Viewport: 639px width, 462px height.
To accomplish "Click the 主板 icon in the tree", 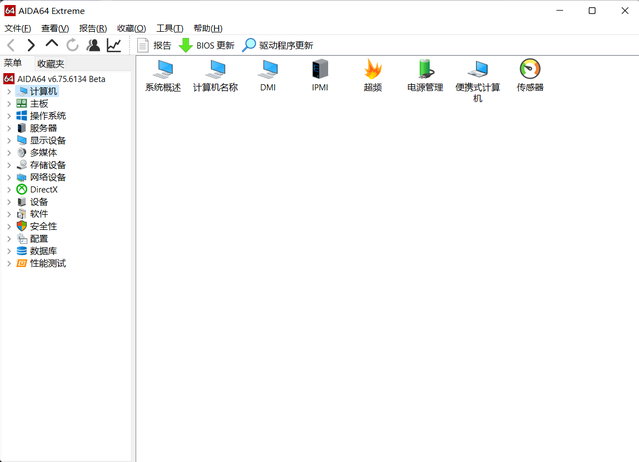I will coord(22,103).
